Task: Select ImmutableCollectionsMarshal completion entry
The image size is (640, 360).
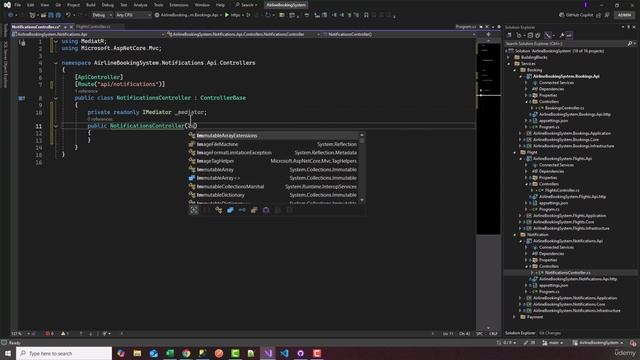Action: pyautogui.click(x=273, y=187)
